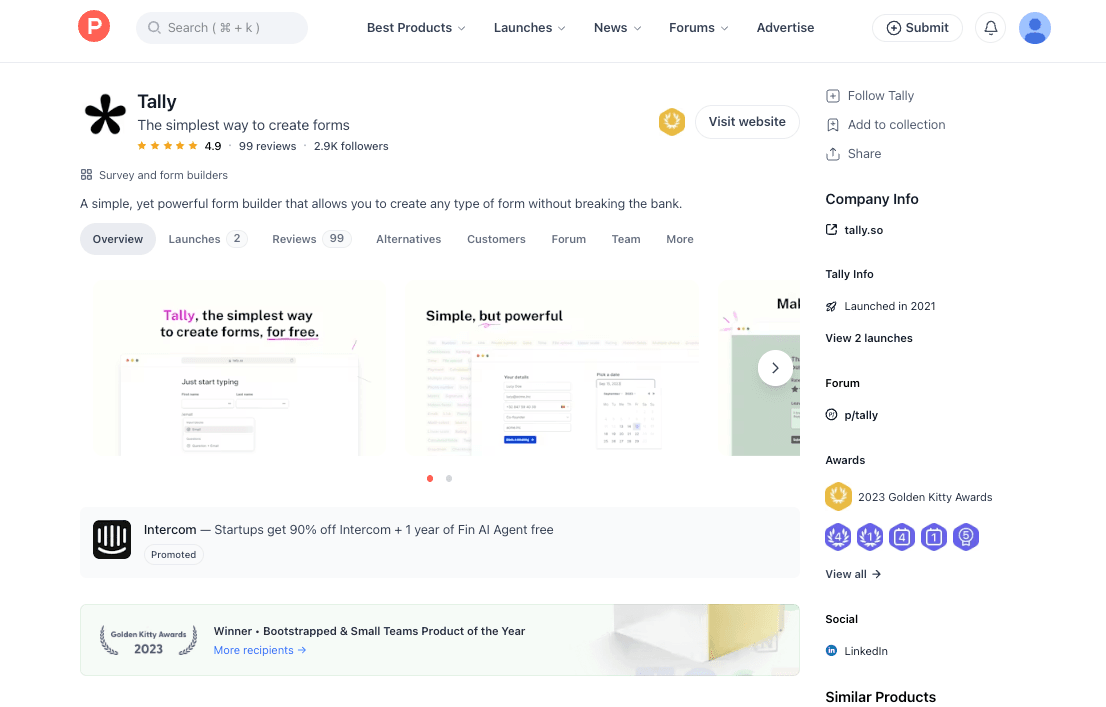Click the purple calendar badge numbered 4

[901, 537]
